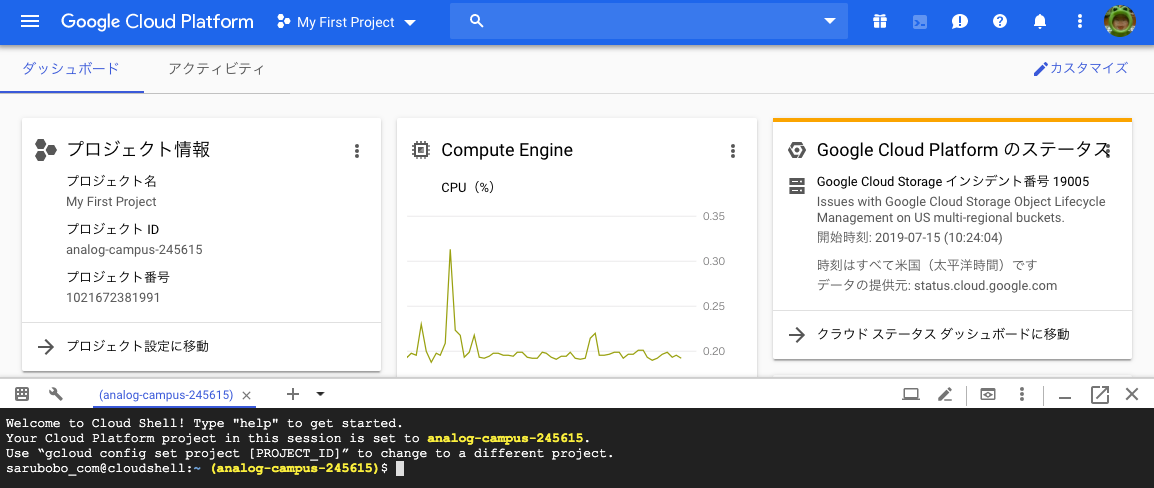Expand the search bar dropdown arrow
This screenshot has height=488, width=1154.
[x=829, y=21]
